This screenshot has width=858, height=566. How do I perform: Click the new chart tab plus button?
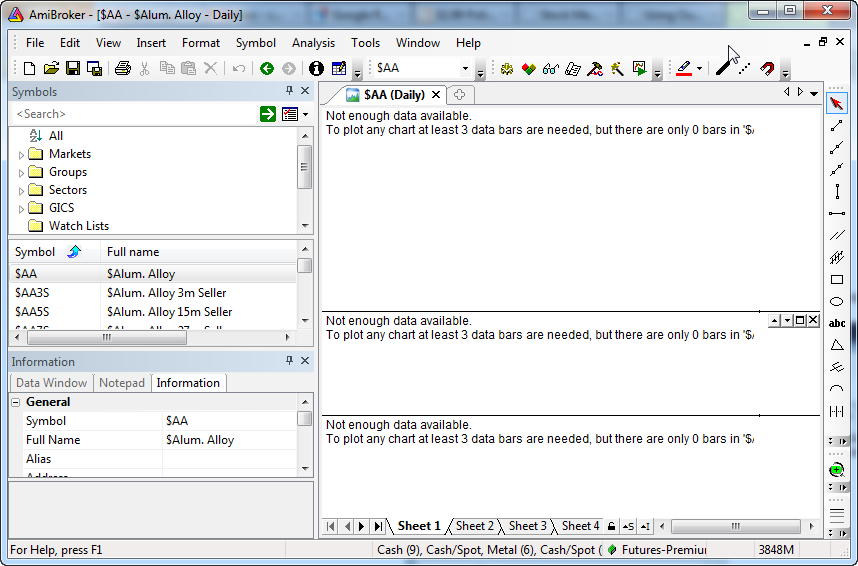(460, 95)
